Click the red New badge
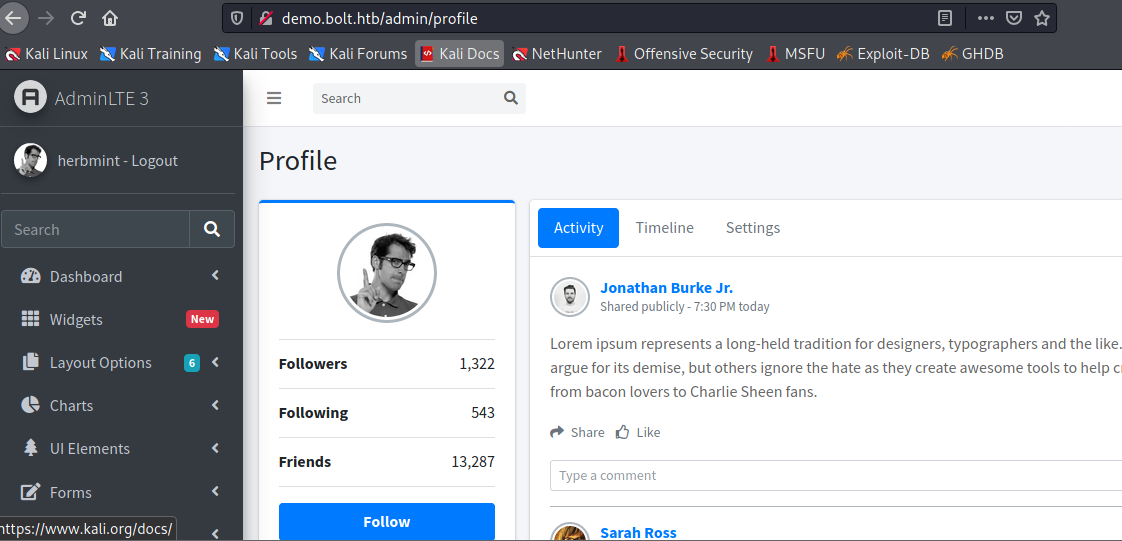This screenshot has height=541, width=1122. pyautogui.click(x=203, y=319)
